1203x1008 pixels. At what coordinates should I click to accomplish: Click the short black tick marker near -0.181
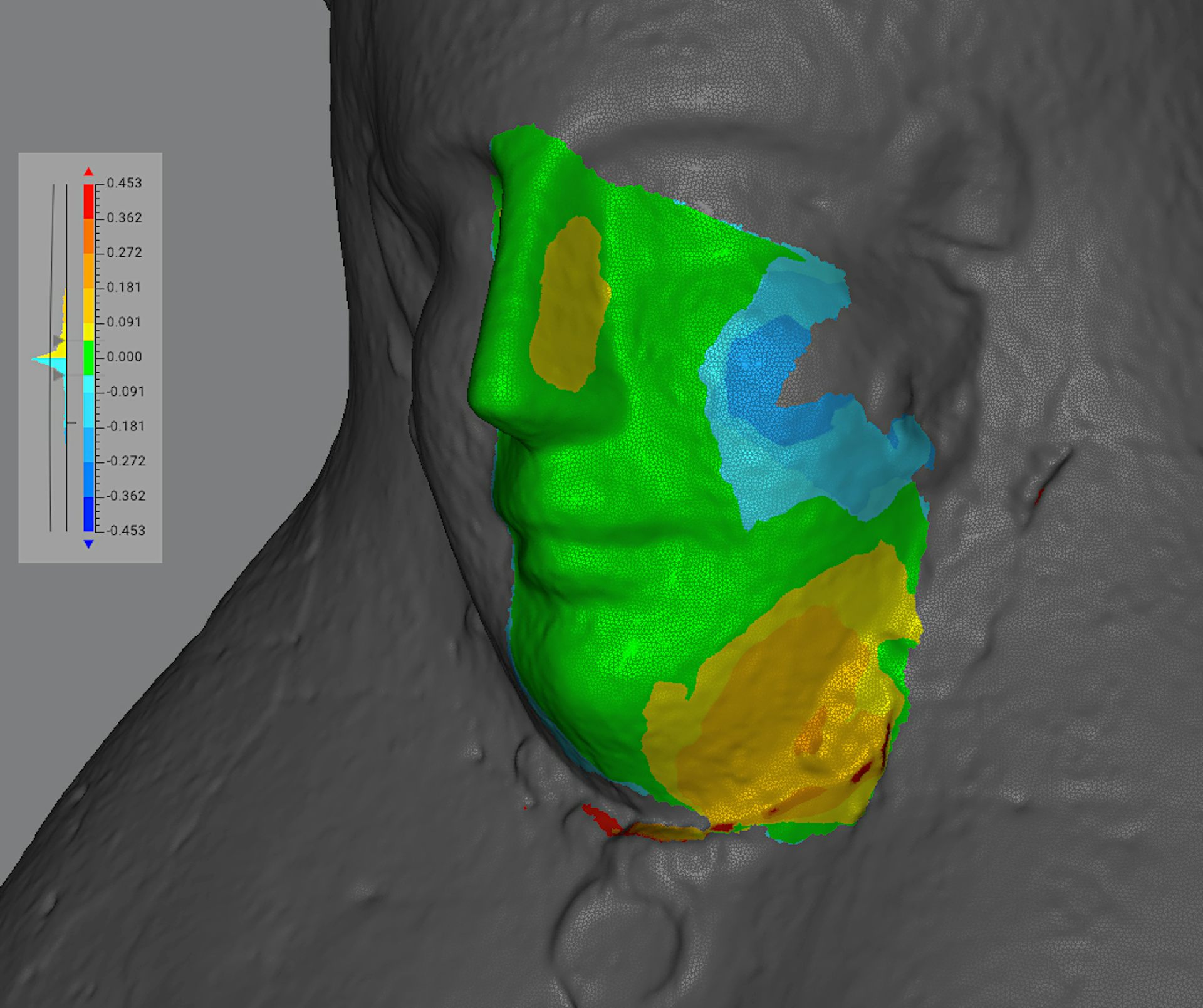[71, 423]
